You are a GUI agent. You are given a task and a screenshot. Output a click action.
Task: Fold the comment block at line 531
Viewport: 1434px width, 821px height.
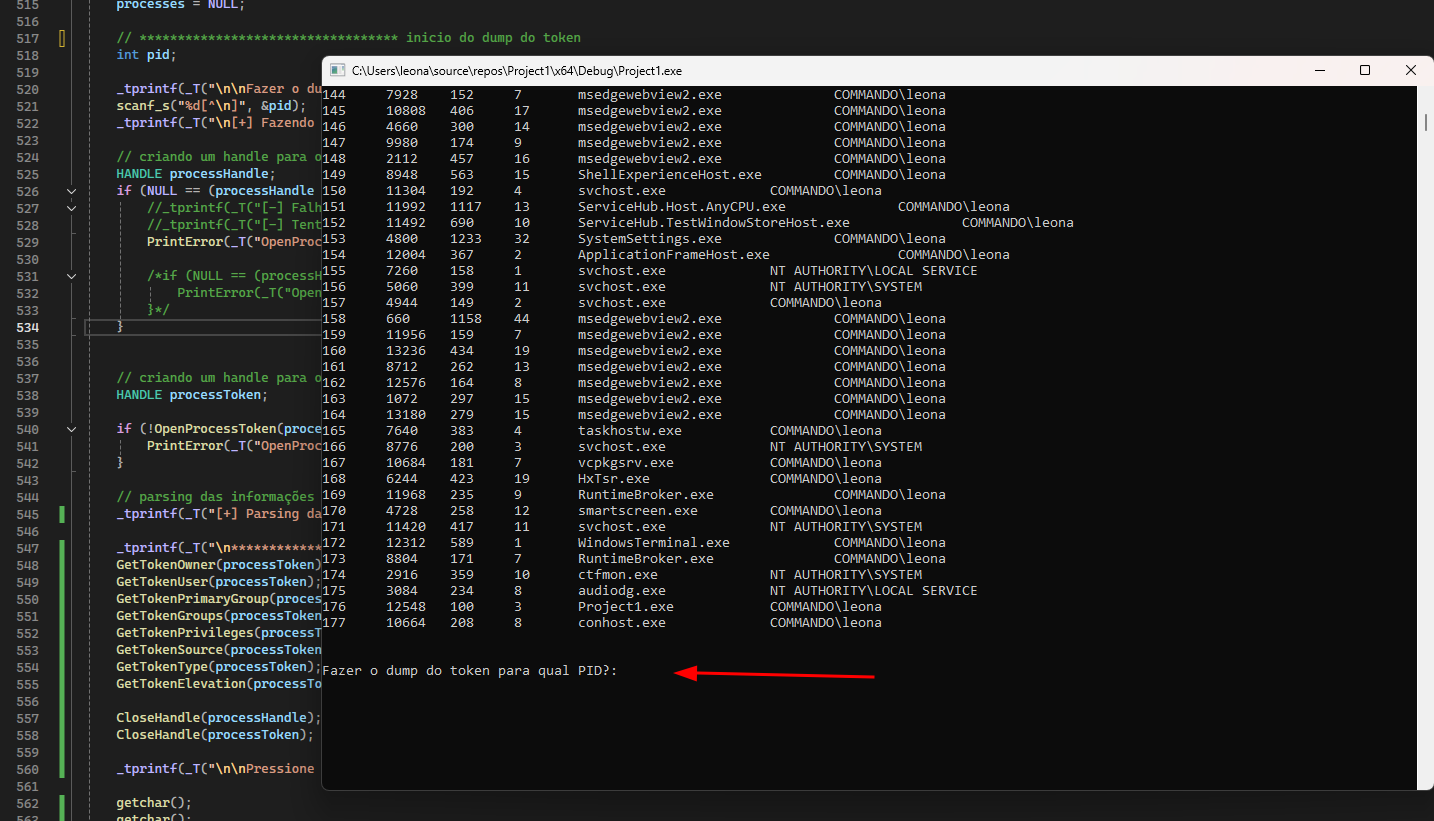(71, 276)
